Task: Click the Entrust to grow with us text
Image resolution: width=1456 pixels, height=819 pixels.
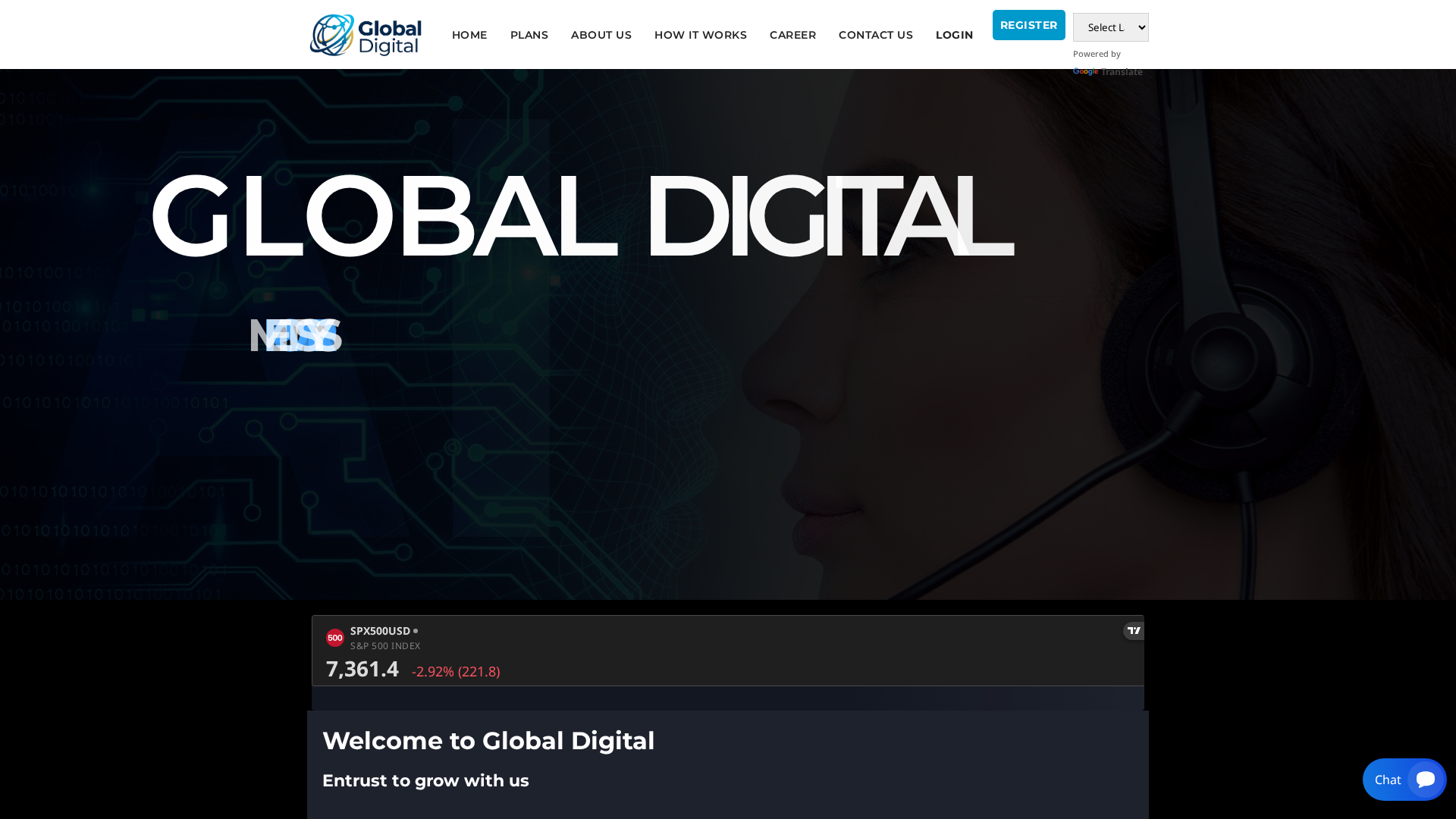Action: (425, 780)
